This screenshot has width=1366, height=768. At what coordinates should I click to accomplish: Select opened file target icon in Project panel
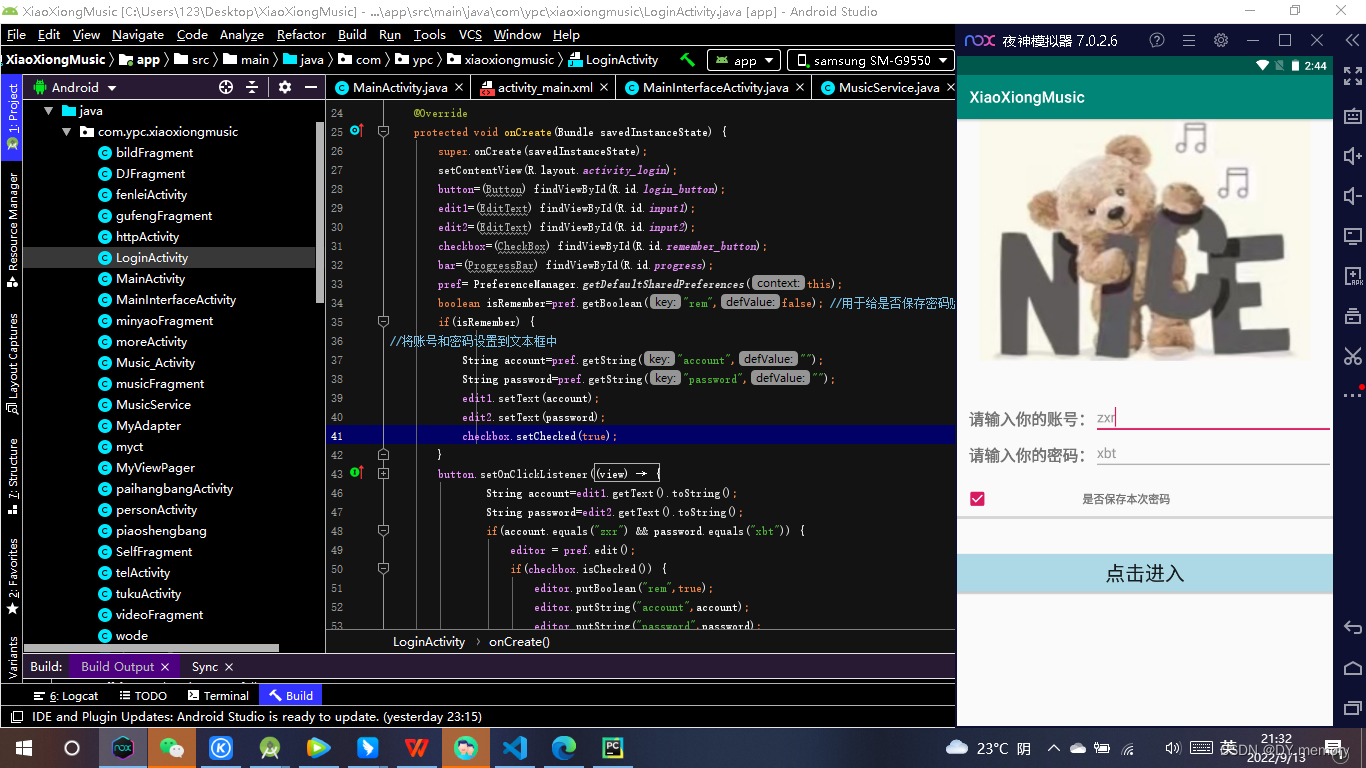click(226, 87)
